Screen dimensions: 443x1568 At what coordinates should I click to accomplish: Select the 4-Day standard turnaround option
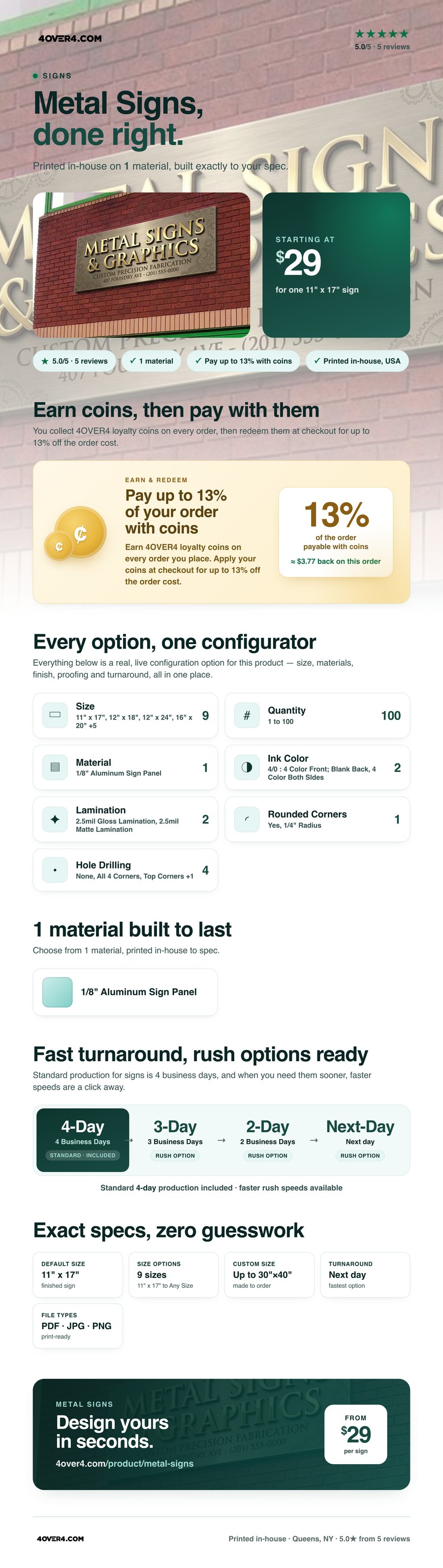(83, 1140)
